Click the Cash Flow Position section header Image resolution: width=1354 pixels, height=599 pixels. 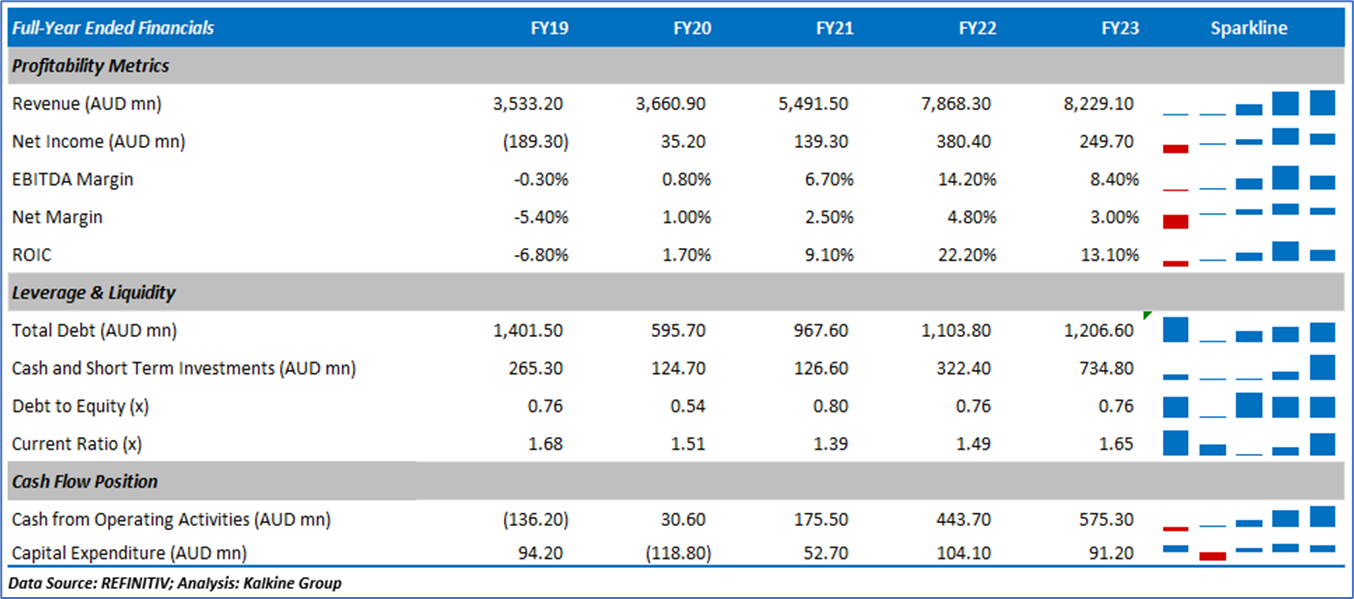(85, 481)
